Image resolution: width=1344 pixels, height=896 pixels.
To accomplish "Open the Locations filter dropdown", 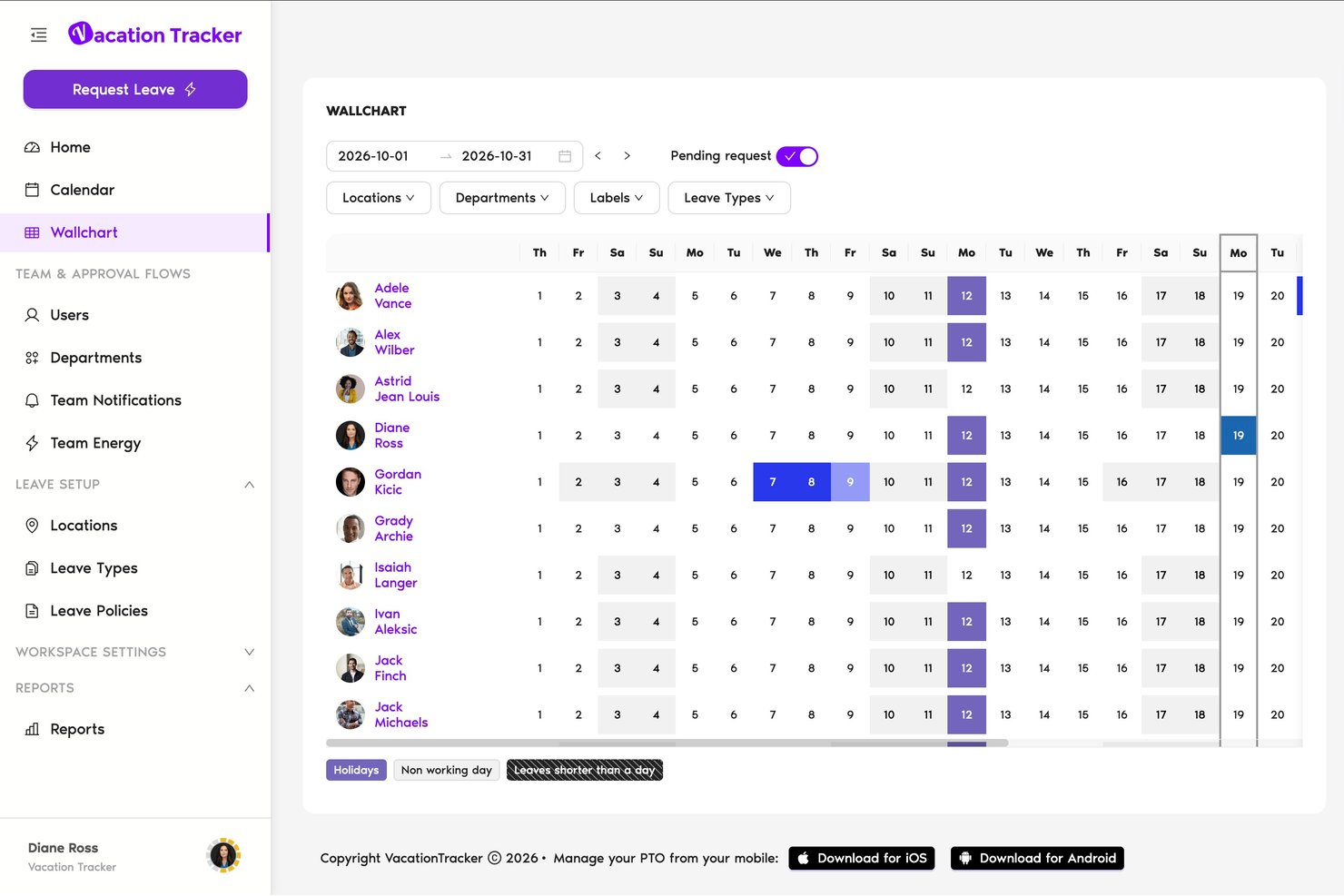I will coord(379,198).
